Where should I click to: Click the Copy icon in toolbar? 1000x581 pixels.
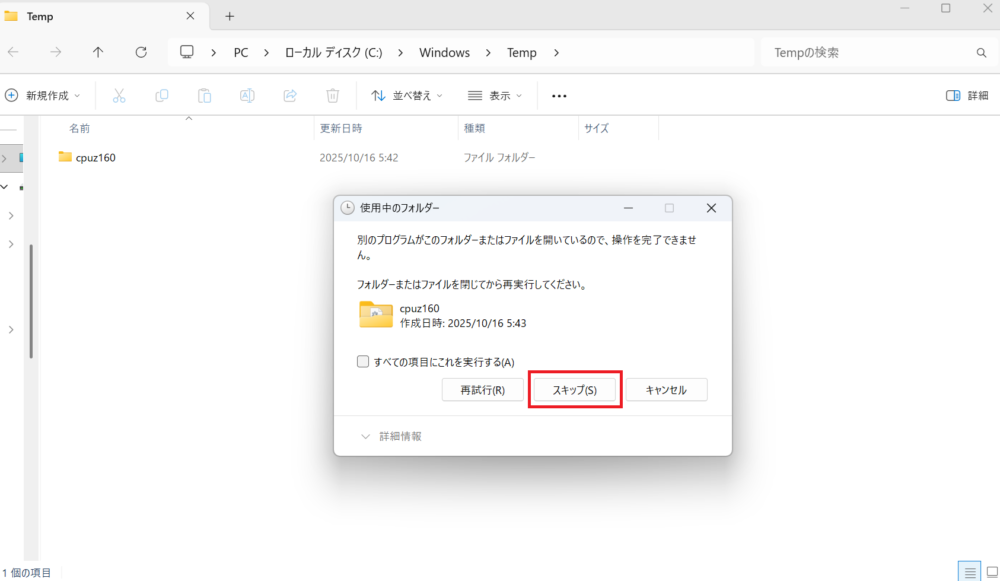coord(162,96)
